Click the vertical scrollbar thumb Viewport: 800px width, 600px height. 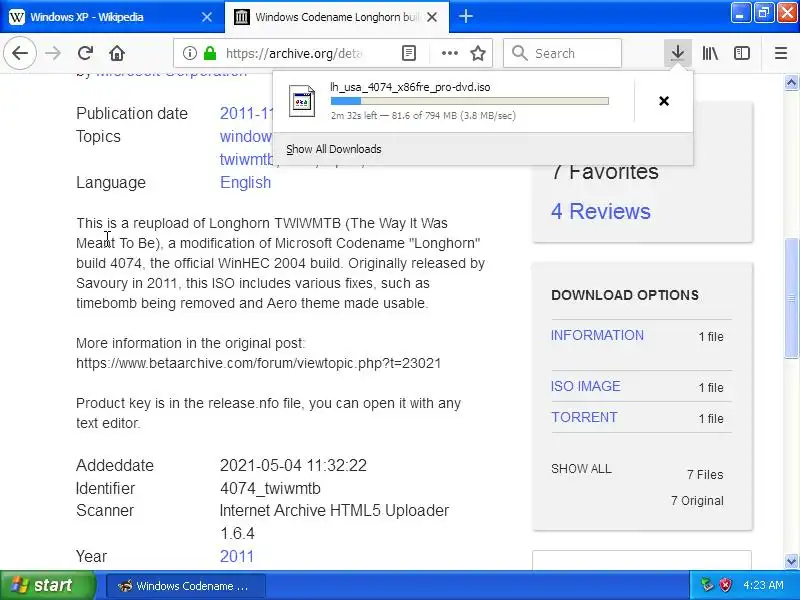coord(791,298)
